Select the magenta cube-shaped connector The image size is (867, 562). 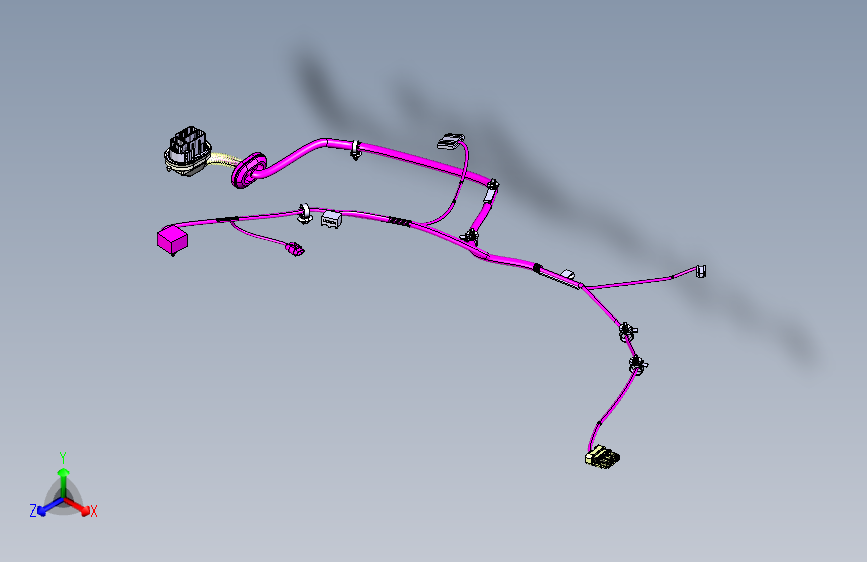tap(173, 240)
